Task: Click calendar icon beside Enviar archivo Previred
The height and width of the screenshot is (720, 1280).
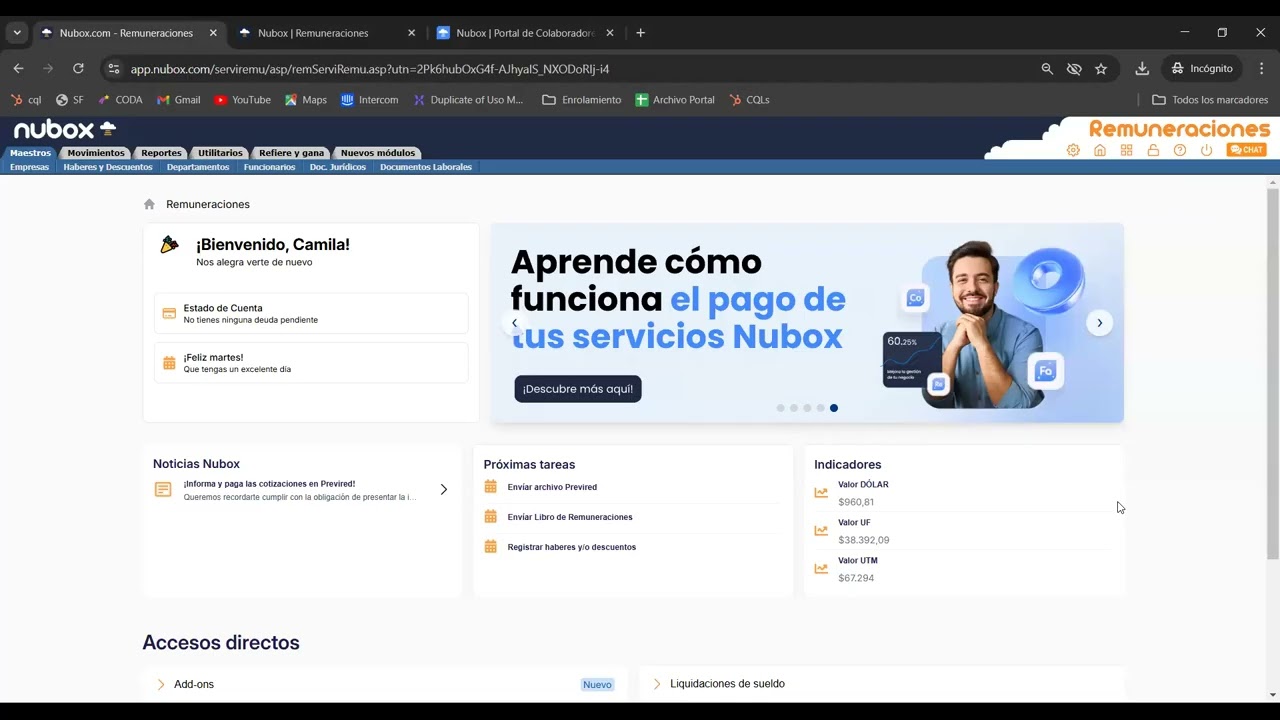Action: pyautogui.click(x=490, y=487)
